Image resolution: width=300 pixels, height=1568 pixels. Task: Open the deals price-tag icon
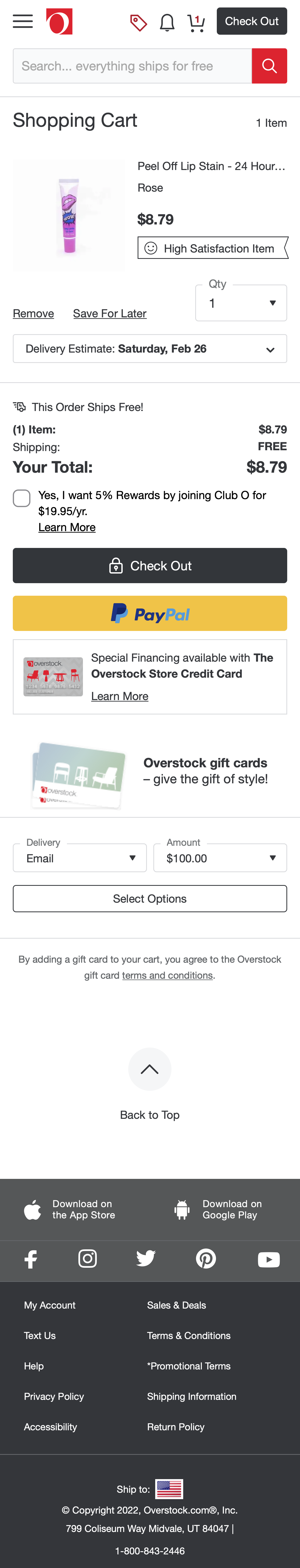[138, 21]
